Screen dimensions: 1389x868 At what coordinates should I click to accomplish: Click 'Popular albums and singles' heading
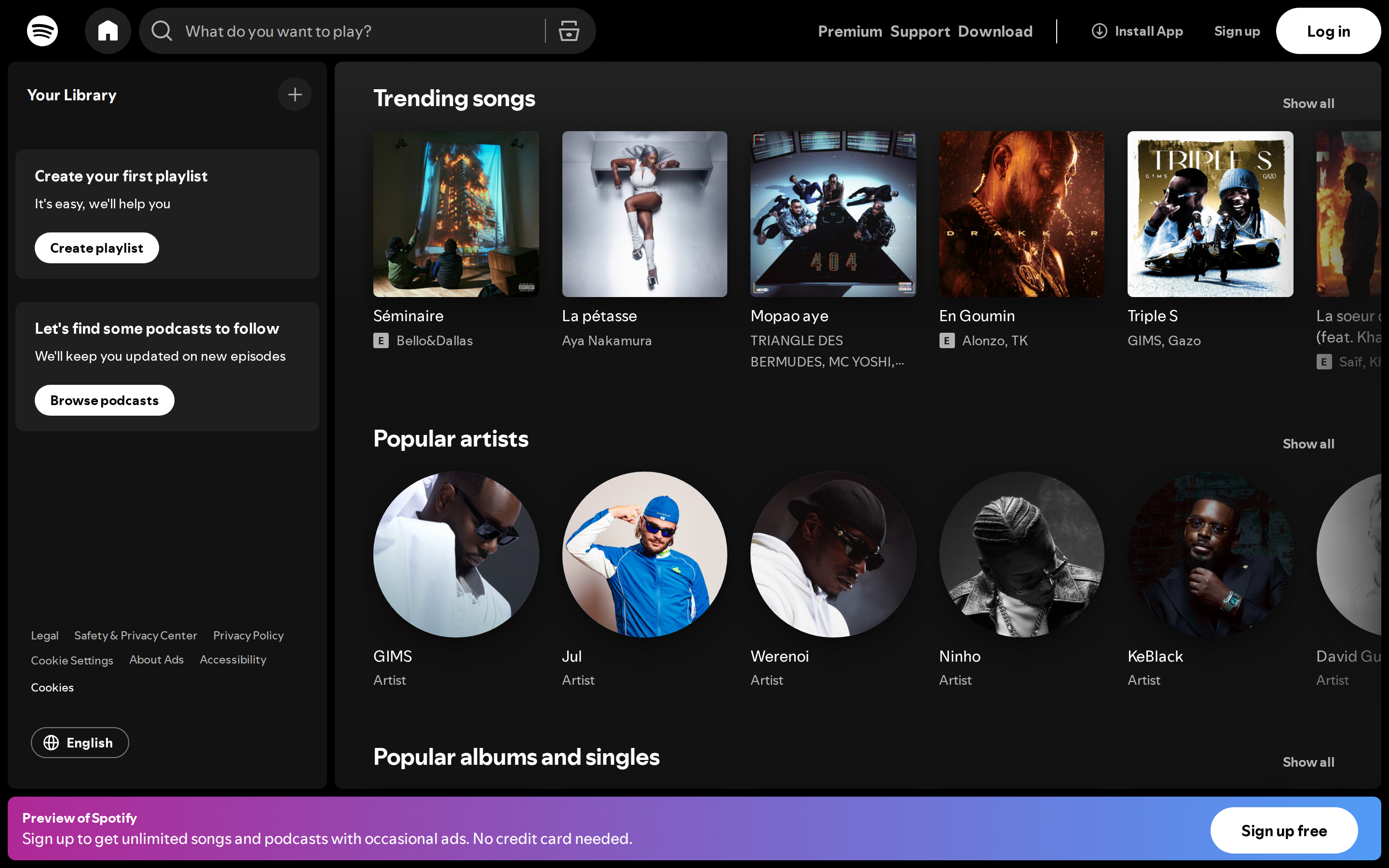pos(516,757)
